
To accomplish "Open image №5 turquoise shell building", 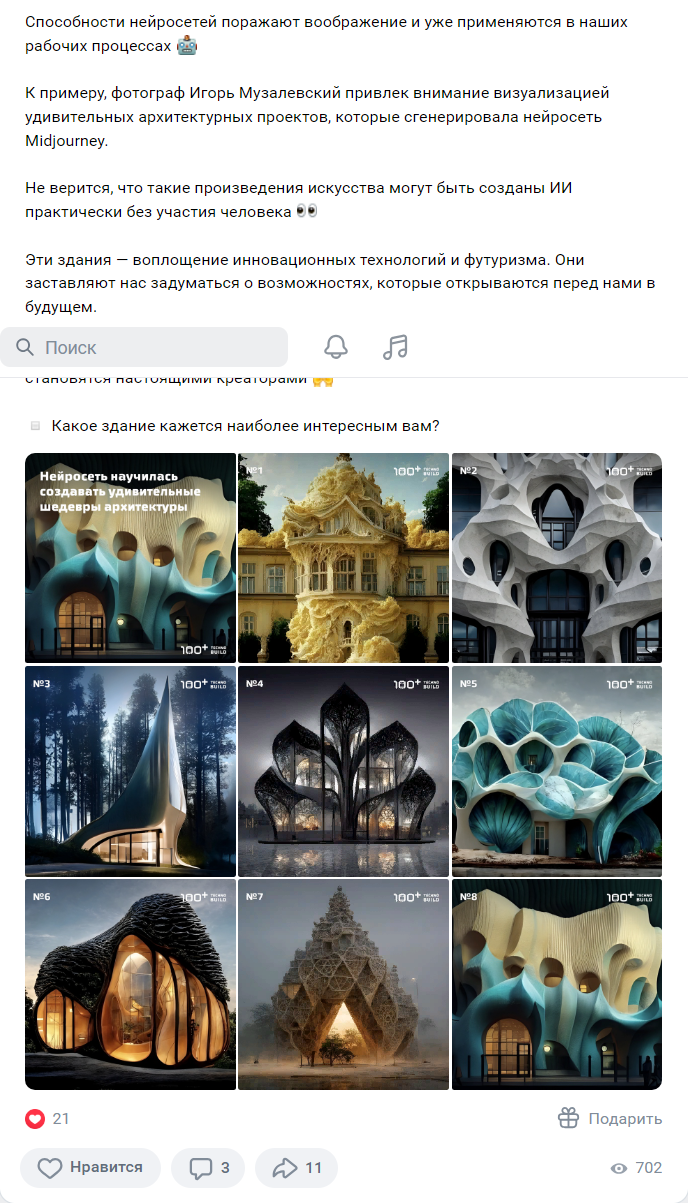I will 557,771.
